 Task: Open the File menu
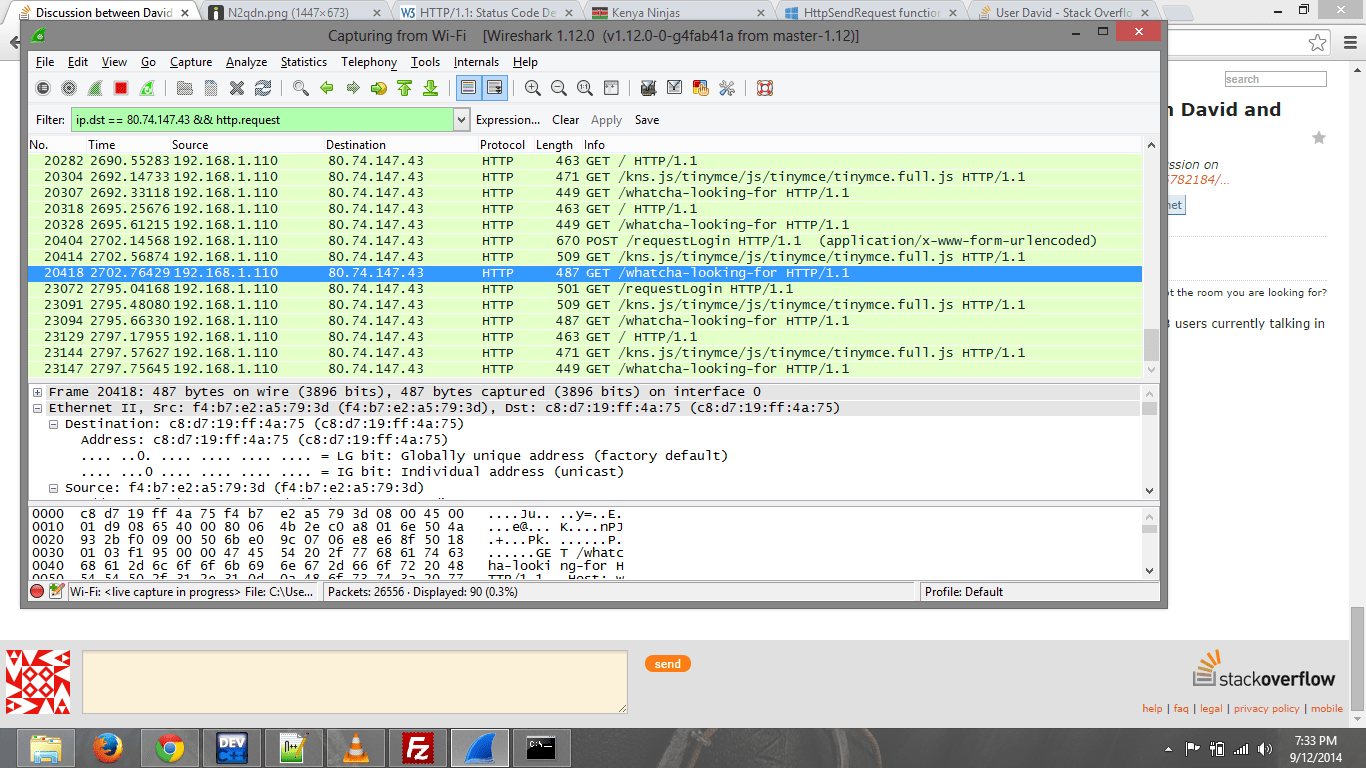pos(45,62)
